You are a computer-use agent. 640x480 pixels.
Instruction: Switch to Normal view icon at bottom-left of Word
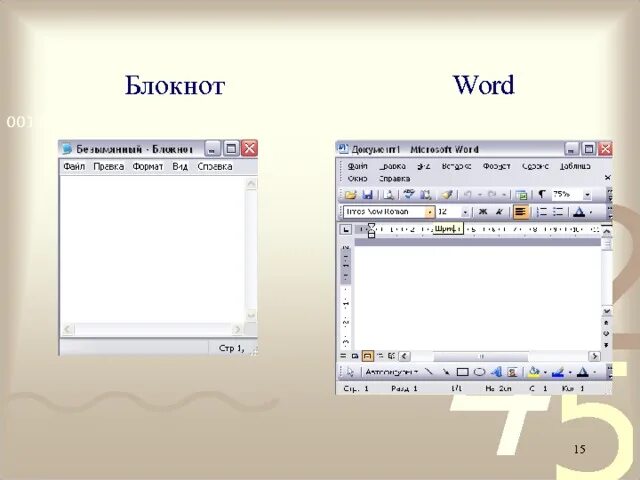(343, 356)
